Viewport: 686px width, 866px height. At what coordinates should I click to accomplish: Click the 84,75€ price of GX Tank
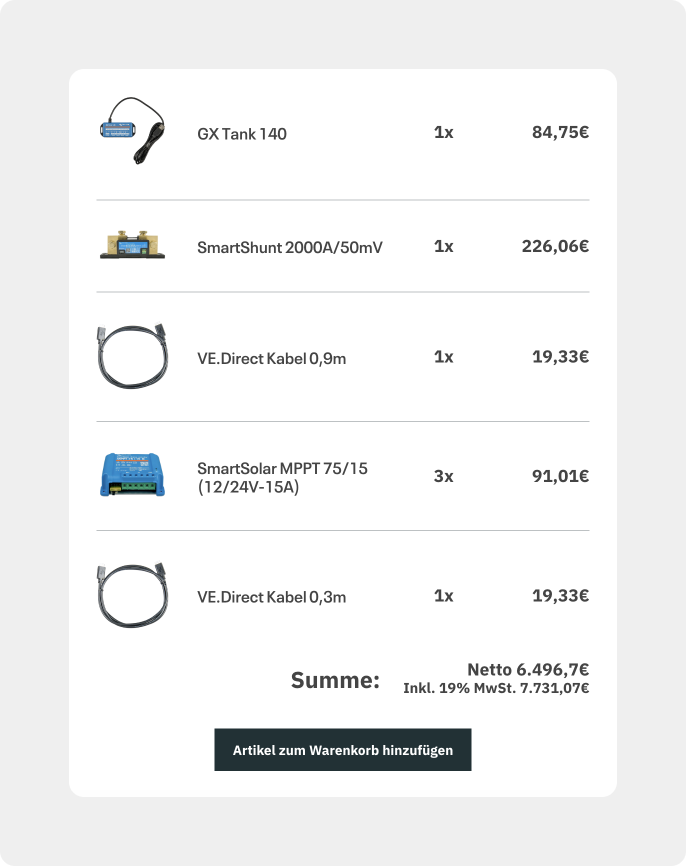tap(560, 132)
